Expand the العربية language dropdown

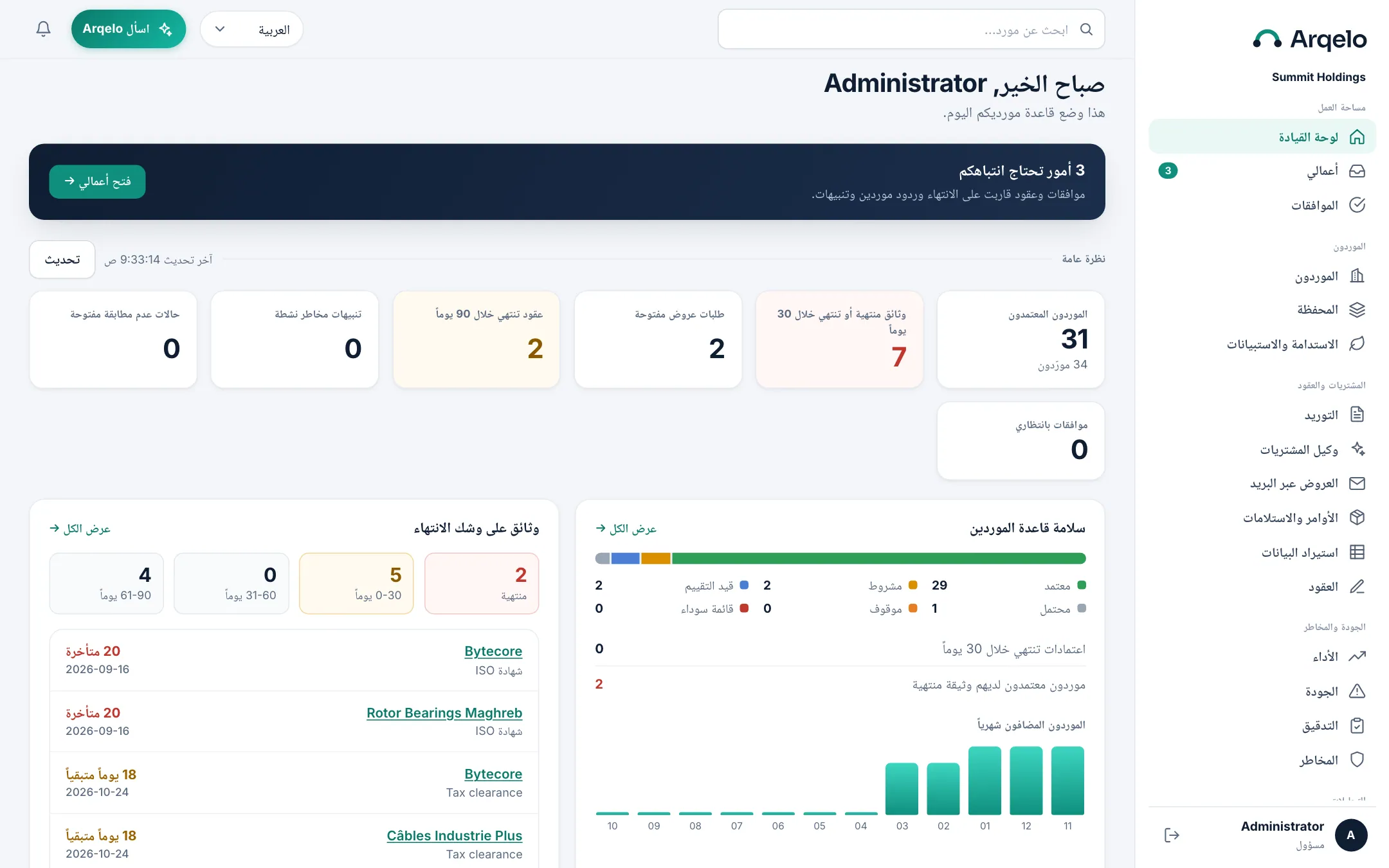[x=251, y=29]
